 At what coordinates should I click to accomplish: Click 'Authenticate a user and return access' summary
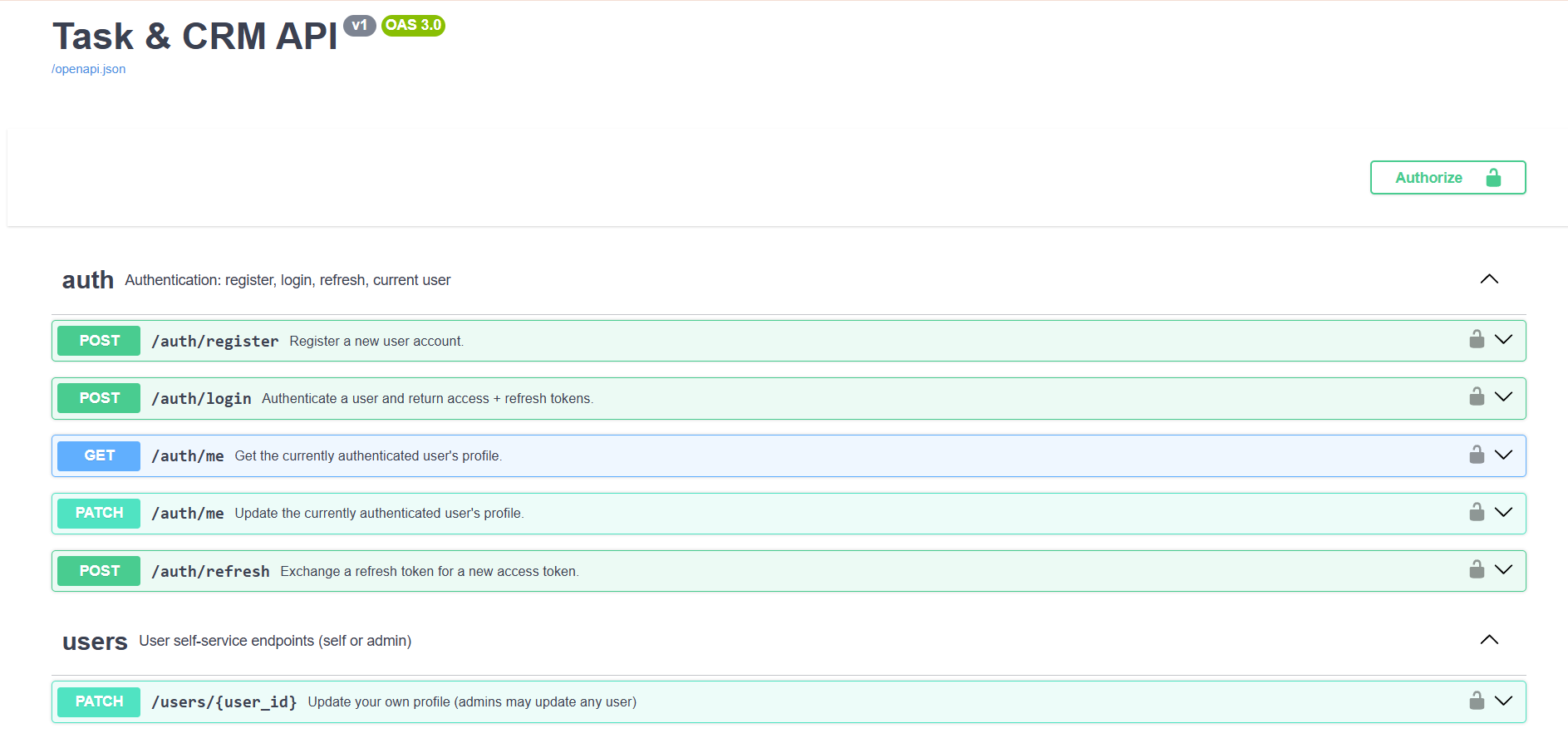tap(427, 399)
